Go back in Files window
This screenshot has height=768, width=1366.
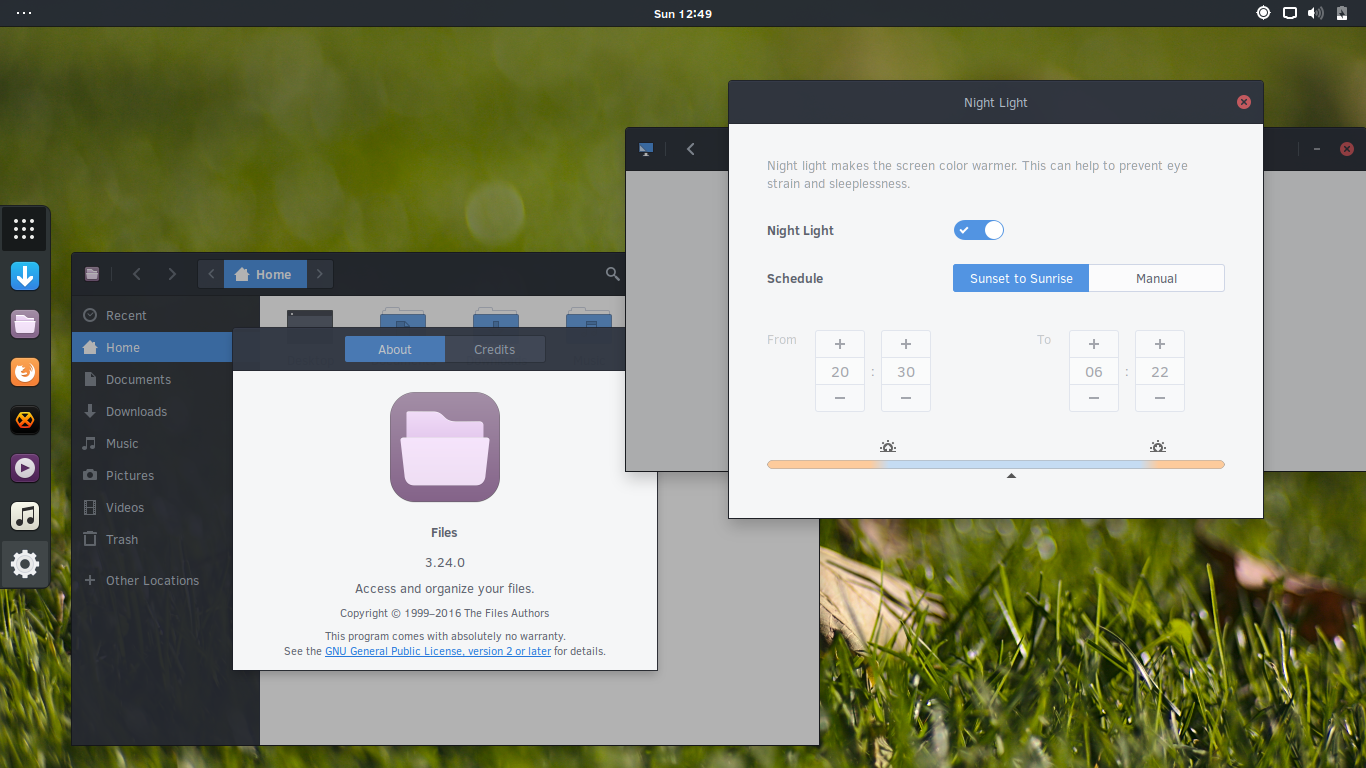click(137, 274)
